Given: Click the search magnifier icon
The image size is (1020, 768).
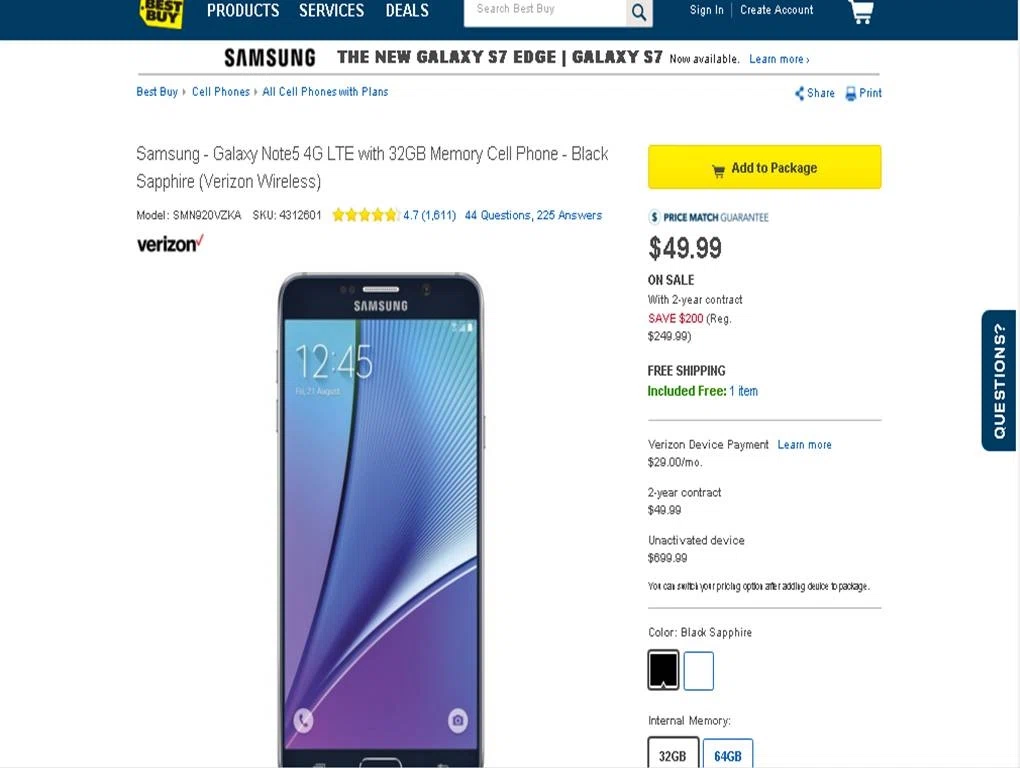Looking at the screenshot, I should (x=639, y=12).
